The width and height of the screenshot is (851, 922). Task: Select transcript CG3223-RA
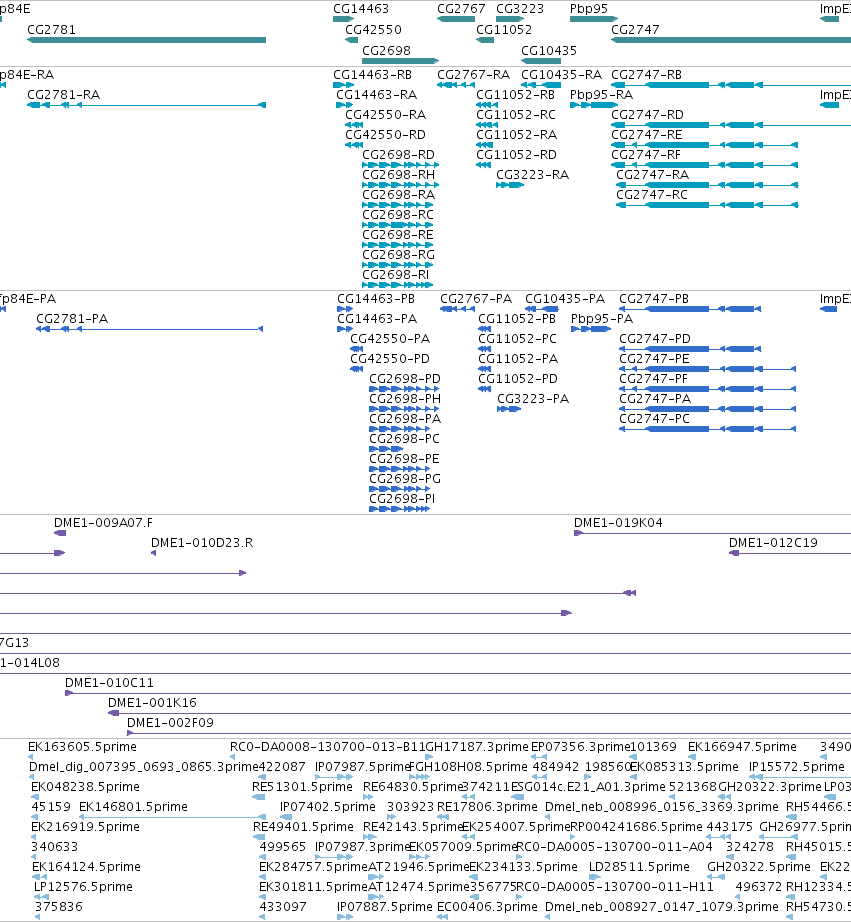pyautogui.click(x=532, y=175)
